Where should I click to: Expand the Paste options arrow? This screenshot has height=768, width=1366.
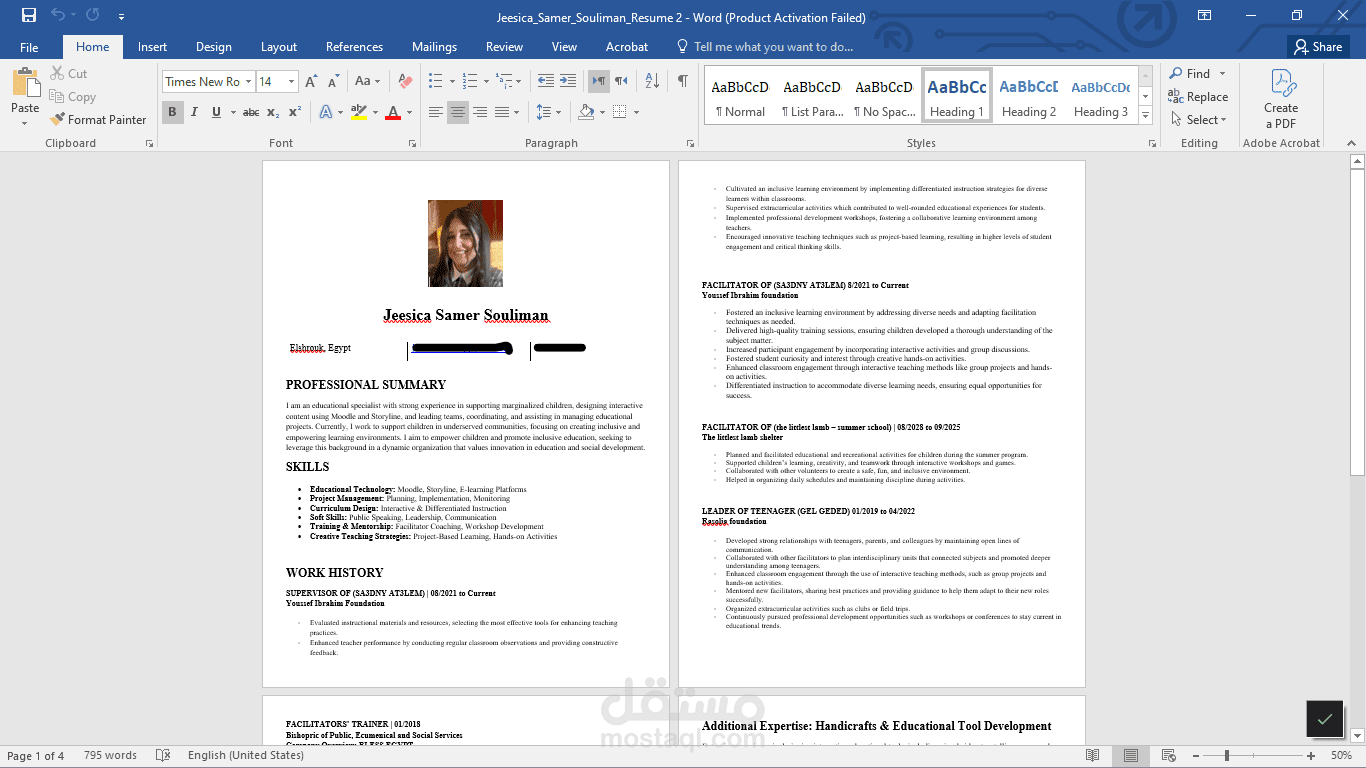coord(25,124)
